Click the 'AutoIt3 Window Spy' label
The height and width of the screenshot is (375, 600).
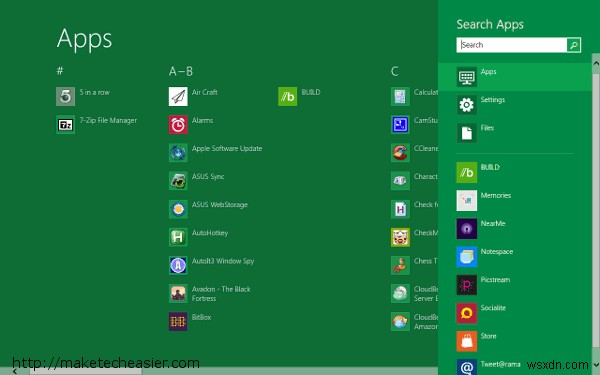coord(223,261)
